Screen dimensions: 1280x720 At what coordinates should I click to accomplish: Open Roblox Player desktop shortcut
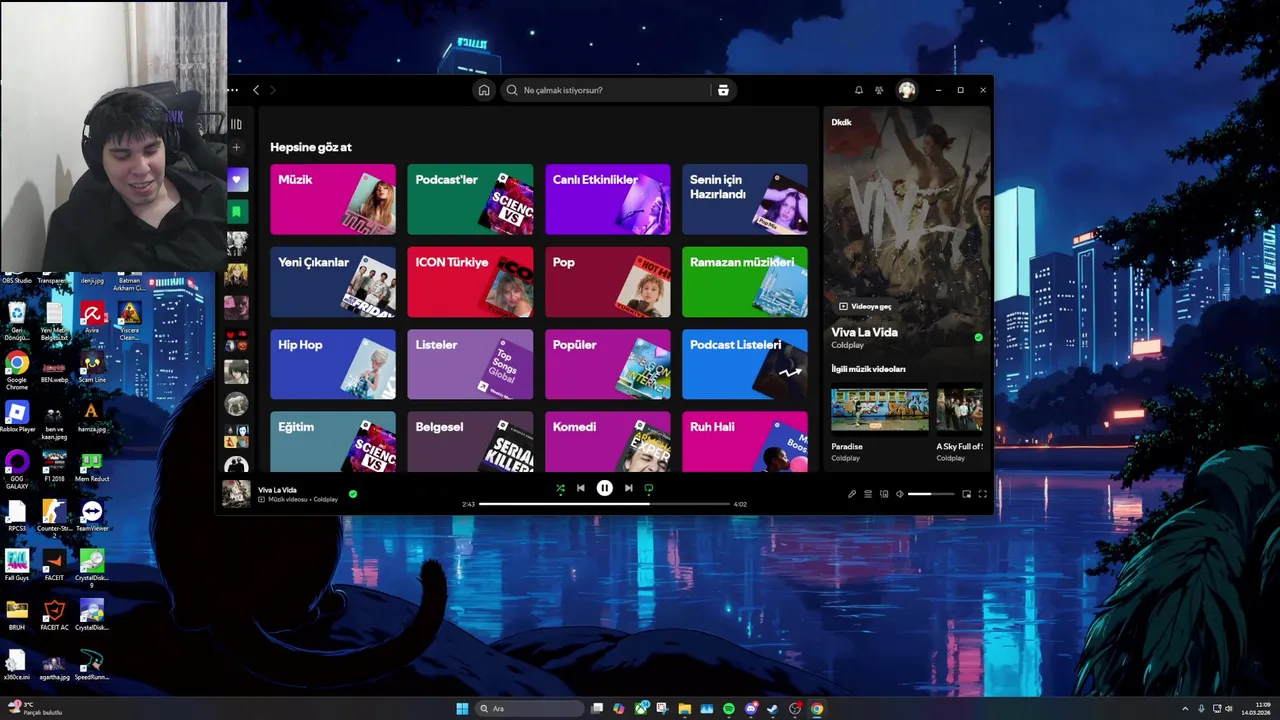(17, 417)
